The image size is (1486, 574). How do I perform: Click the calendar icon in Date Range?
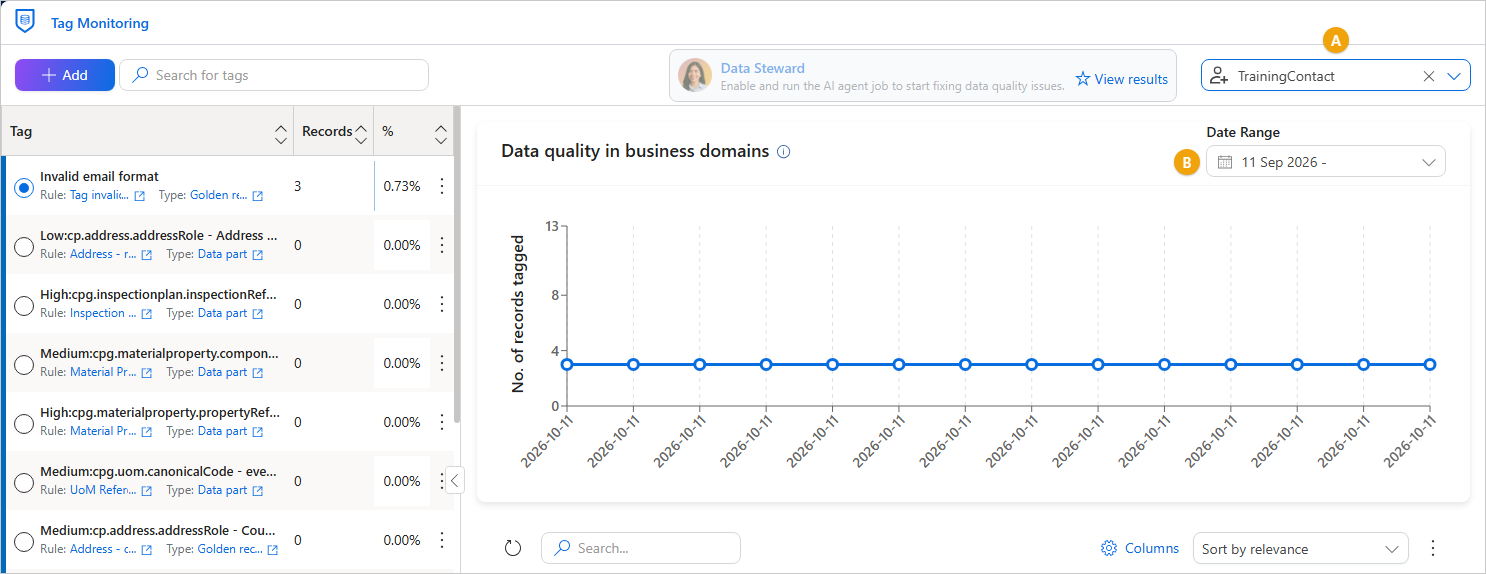(x=1224, y=162)
